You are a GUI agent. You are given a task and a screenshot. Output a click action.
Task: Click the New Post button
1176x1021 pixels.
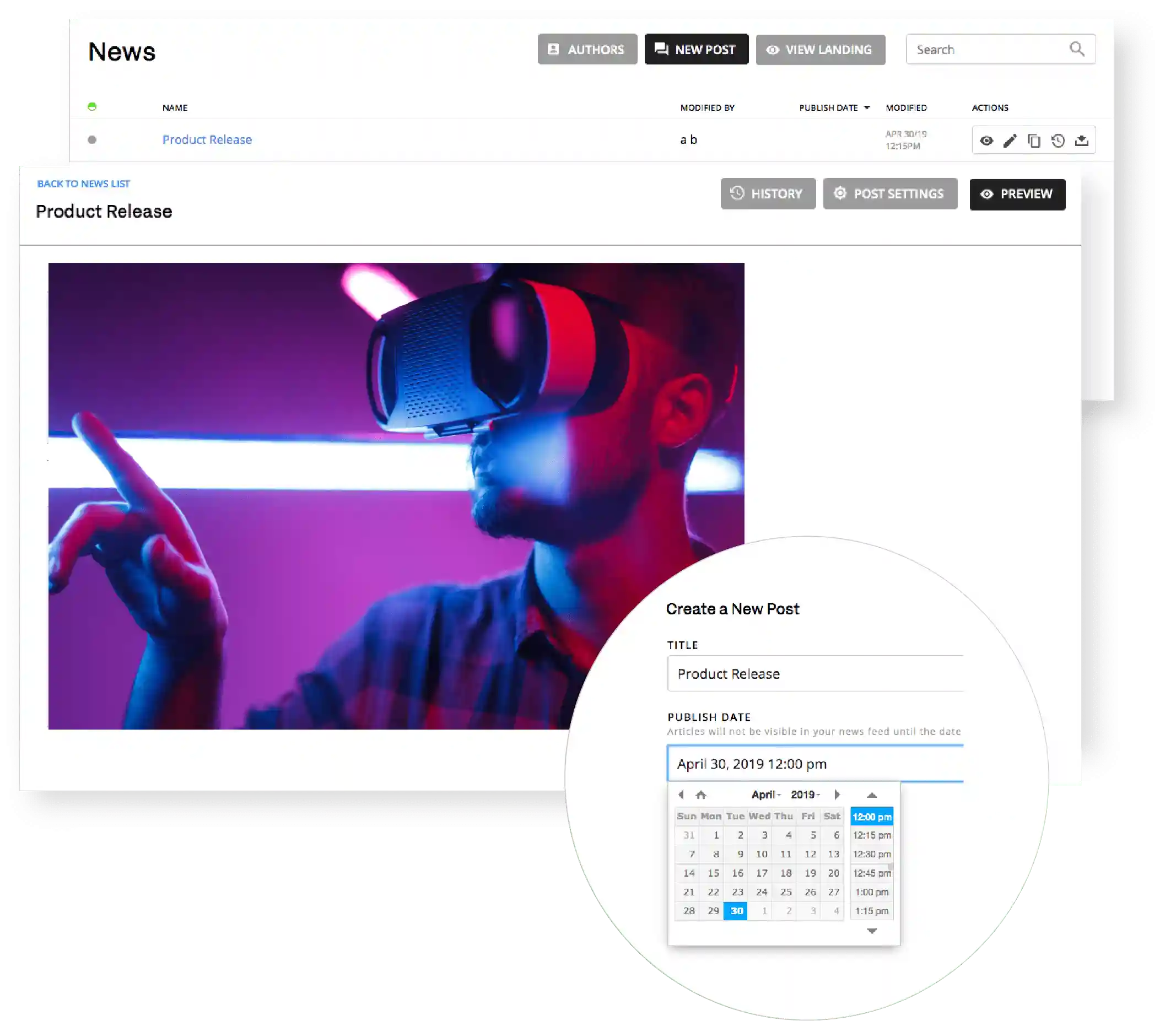(x=696, y=50)
